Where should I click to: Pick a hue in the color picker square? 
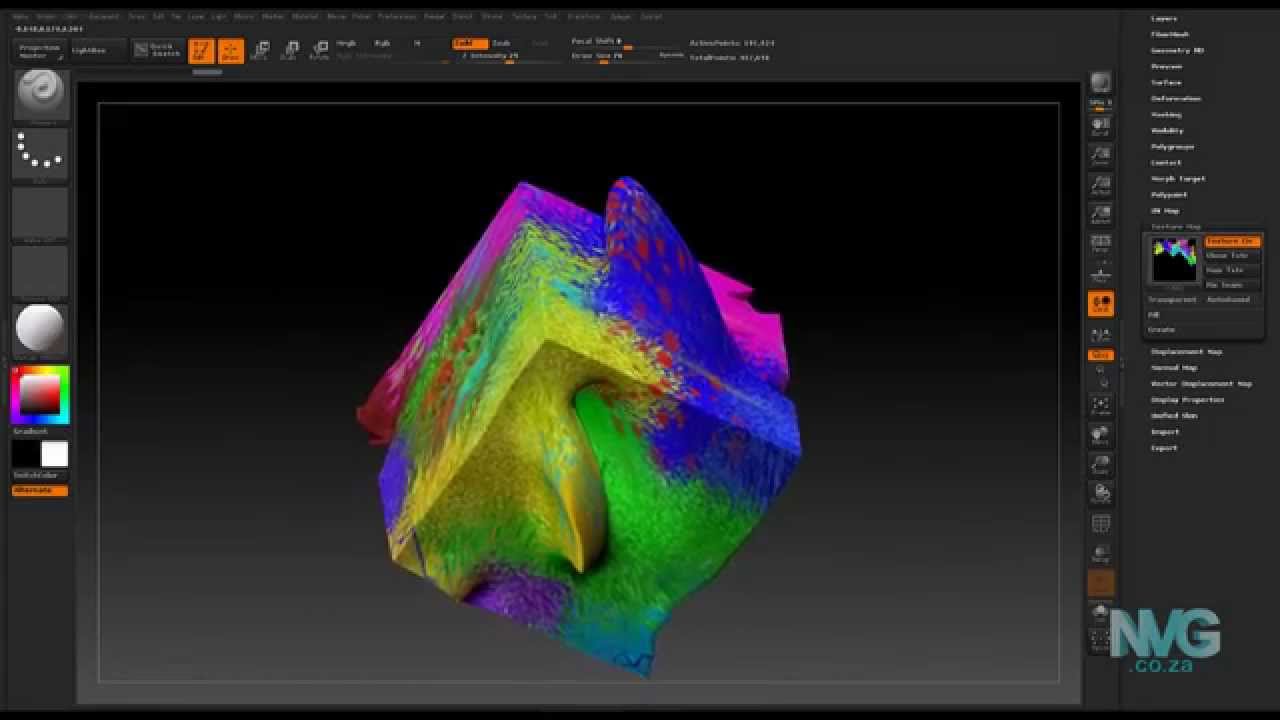40,395
